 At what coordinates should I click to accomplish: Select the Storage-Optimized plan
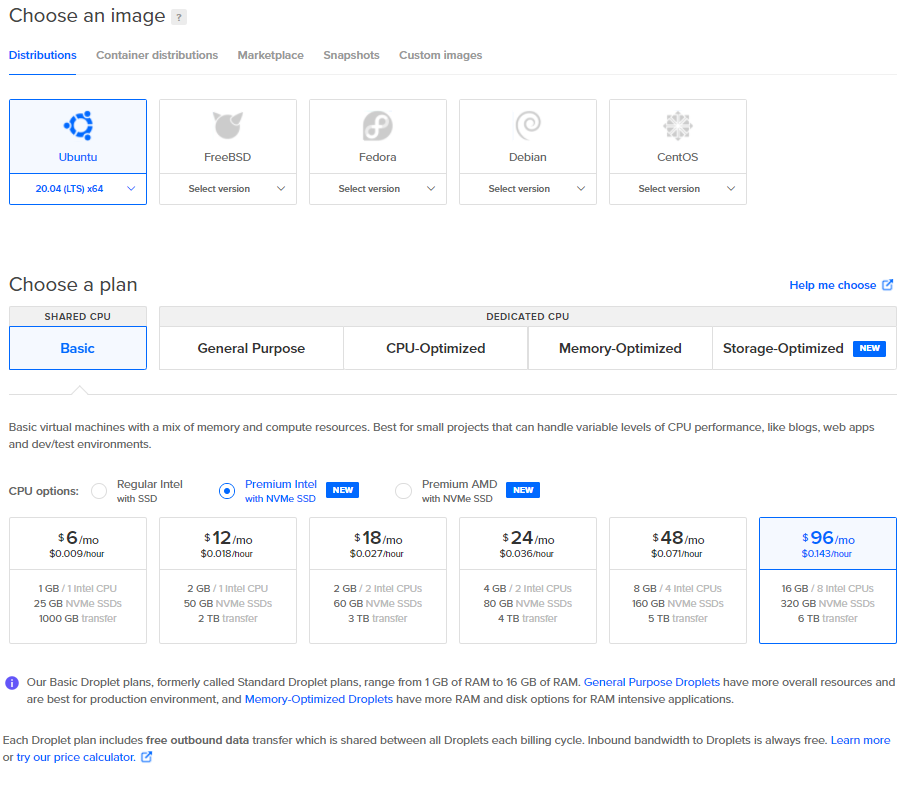(x=804, y=348)
